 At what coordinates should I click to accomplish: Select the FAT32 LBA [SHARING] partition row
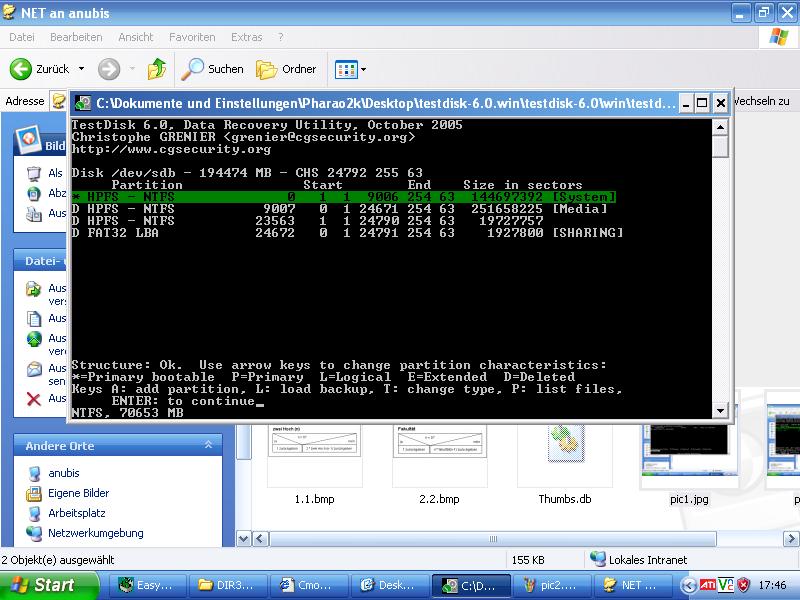pyautogui.click(x=347, y=233)
